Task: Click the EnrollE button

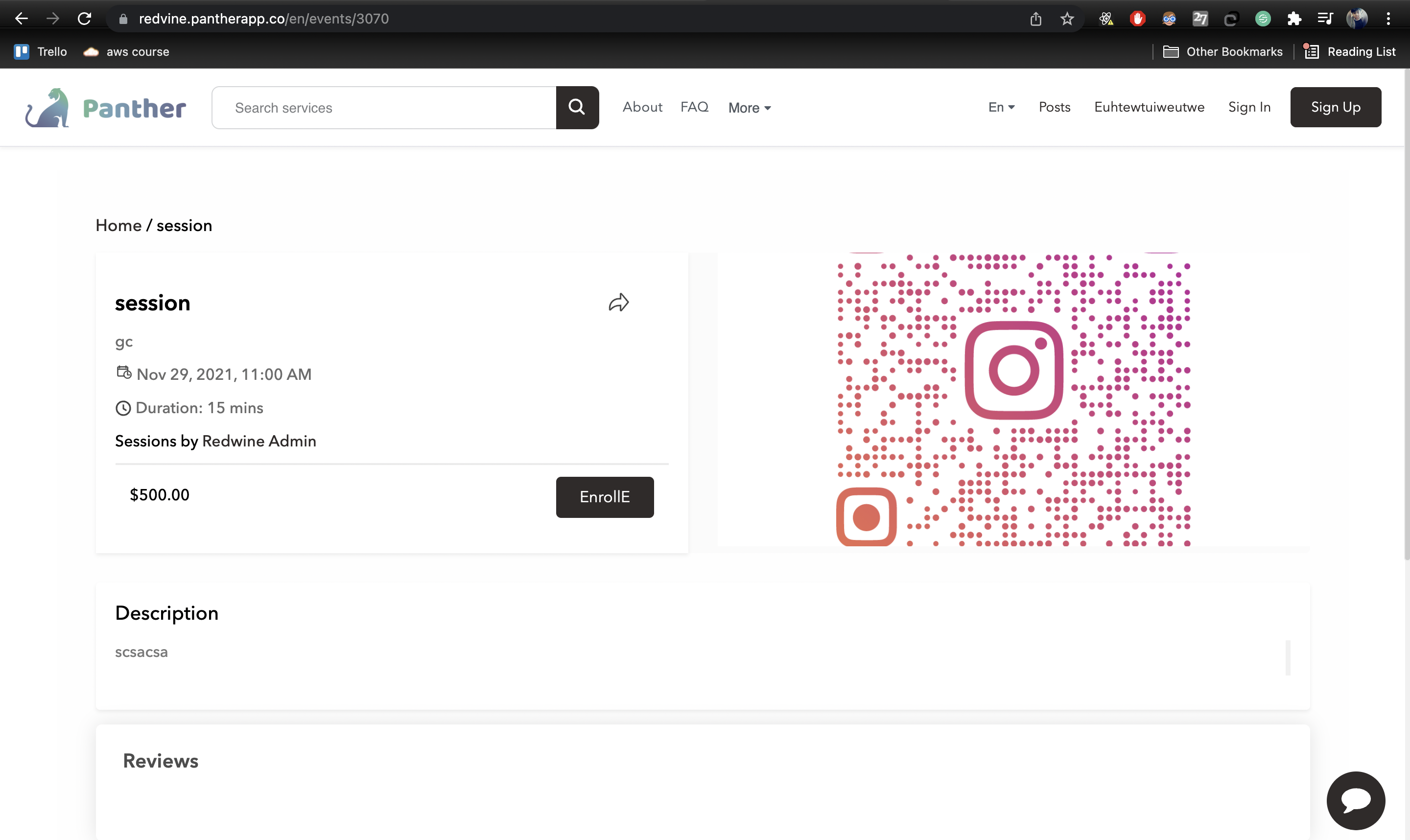Action: pyautogui.click(x=605, y=497)
